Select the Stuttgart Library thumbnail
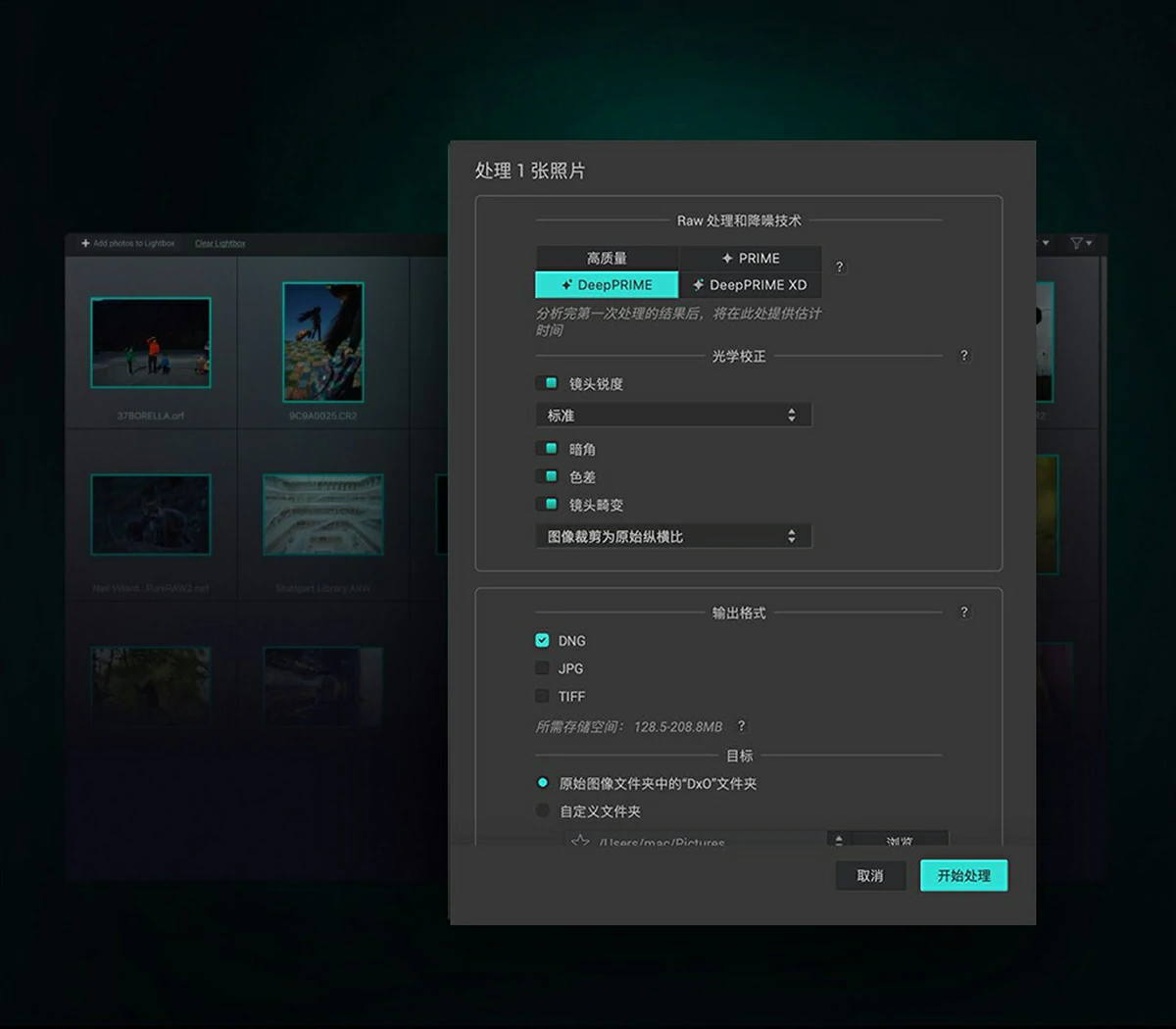 [323, 514]
